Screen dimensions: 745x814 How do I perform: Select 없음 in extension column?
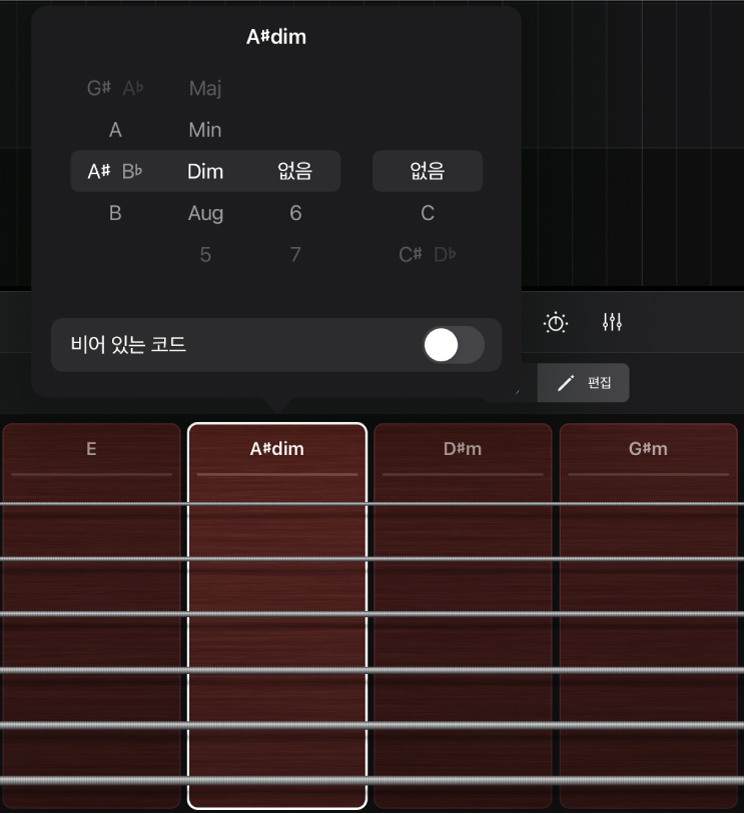[x=295, y=171]
